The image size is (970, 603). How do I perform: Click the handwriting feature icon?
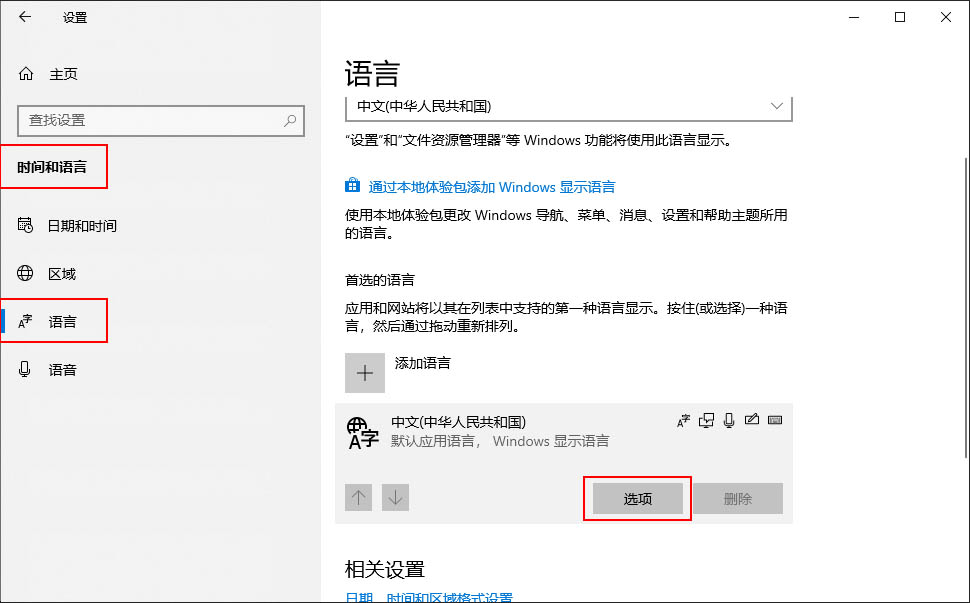(x=752, y=419)
